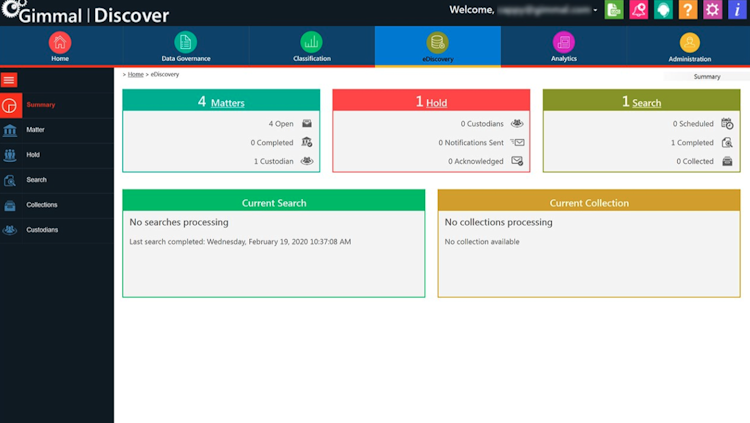750x423 pixels.
Task: Click the green document icon in header
Action: click(x=614, y=10)
